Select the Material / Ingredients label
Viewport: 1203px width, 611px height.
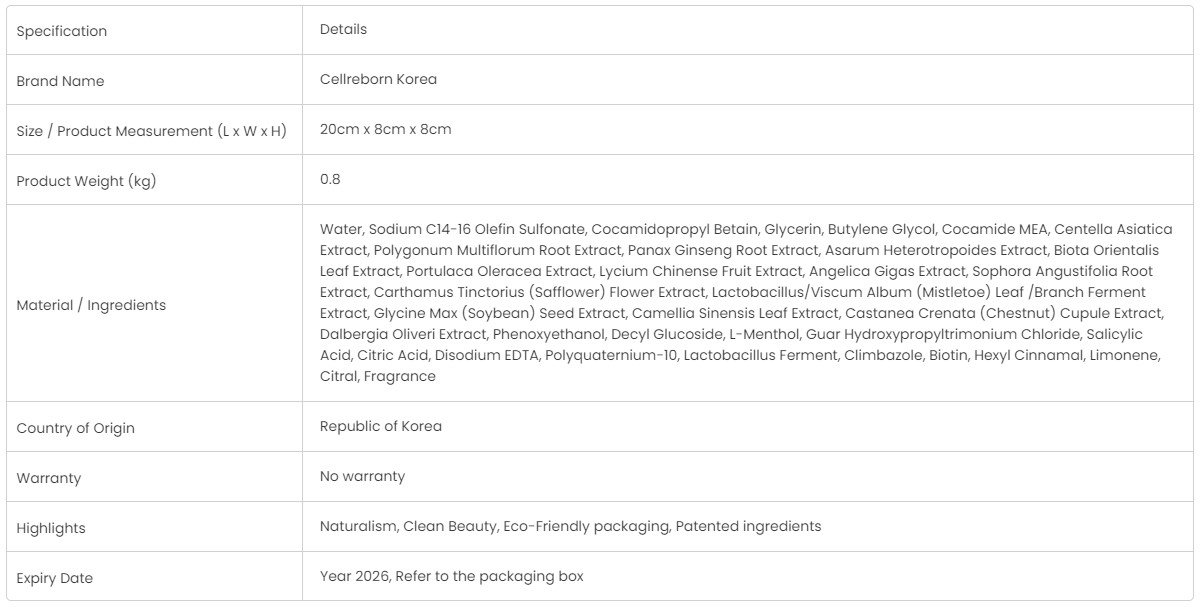(x=91, y=305)
